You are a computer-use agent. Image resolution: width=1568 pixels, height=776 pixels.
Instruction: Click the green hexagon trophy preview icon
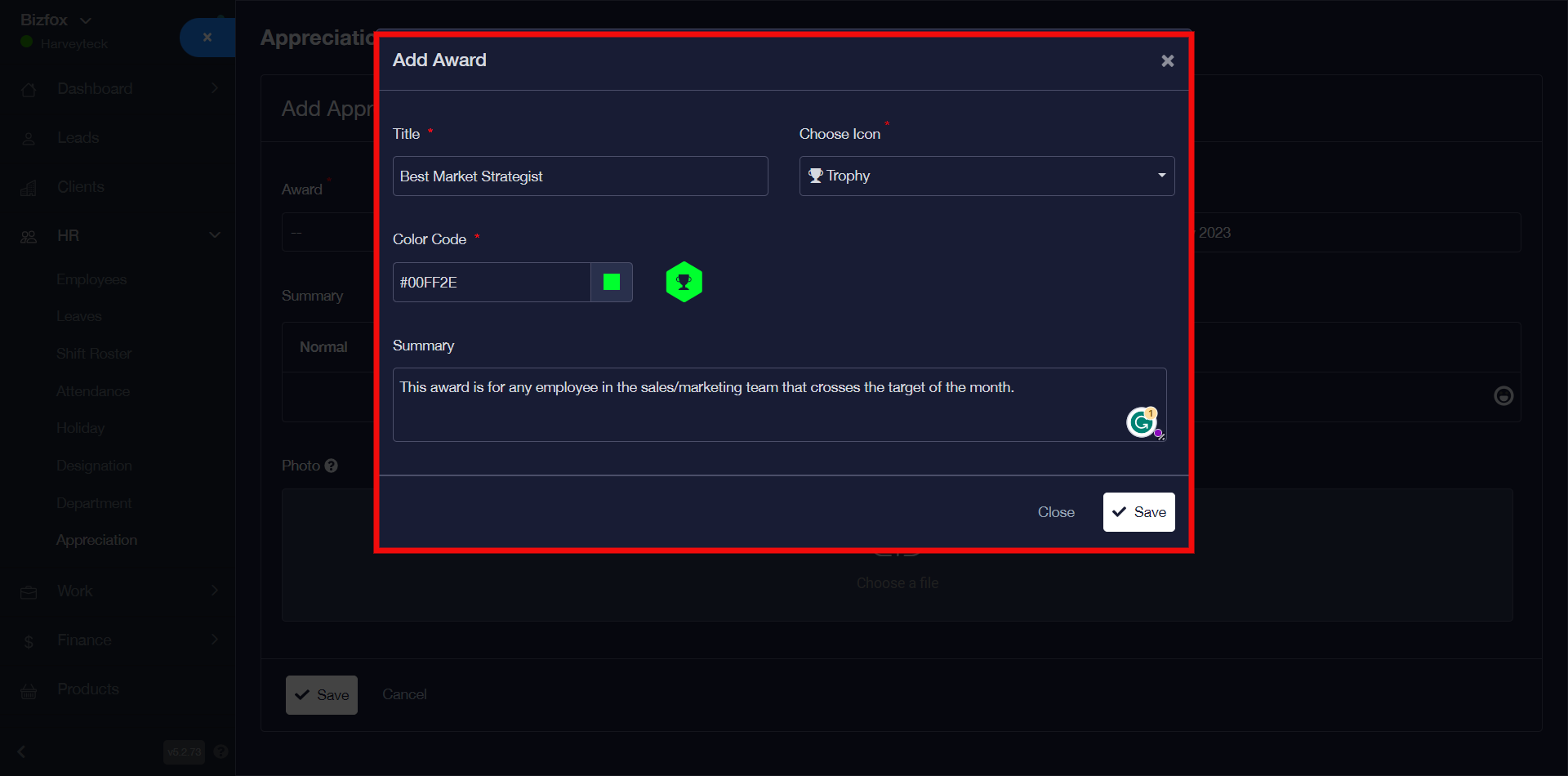[684, 283]
